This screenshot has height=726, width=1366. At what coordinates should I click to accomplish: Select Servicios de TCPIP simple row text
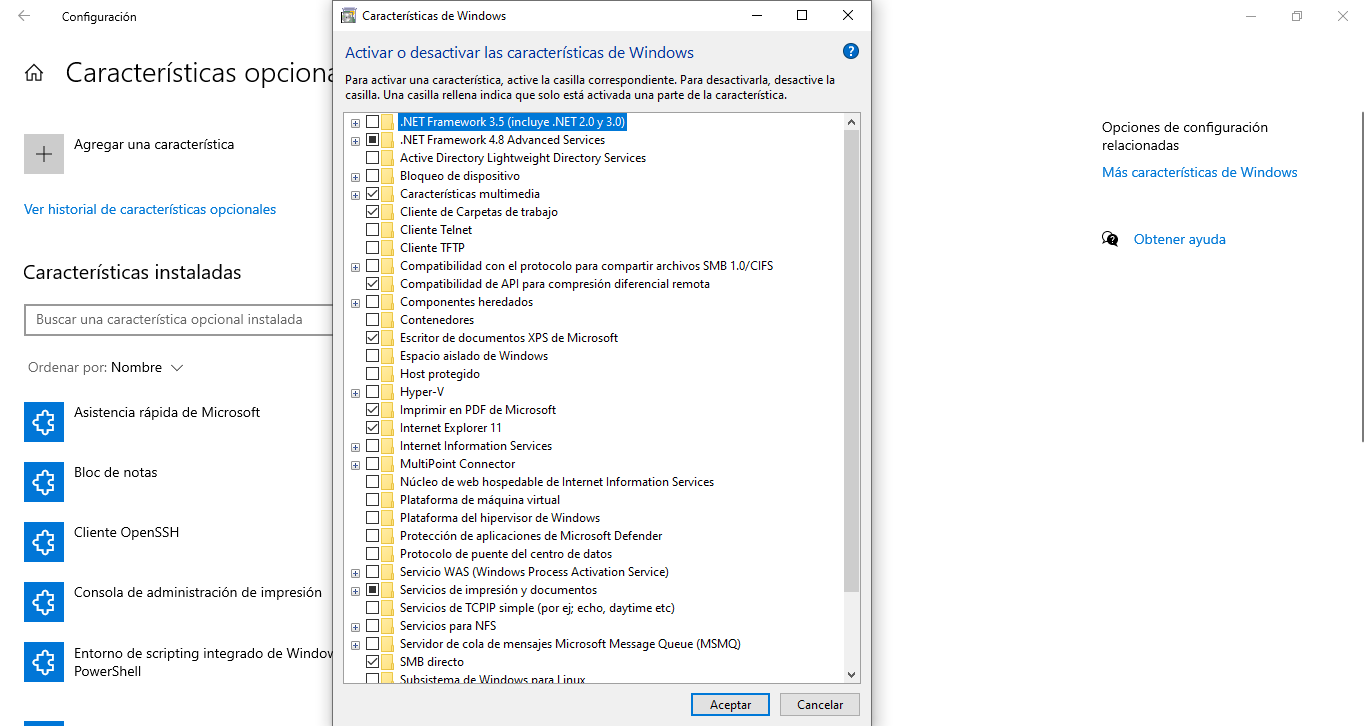point(537,608)
